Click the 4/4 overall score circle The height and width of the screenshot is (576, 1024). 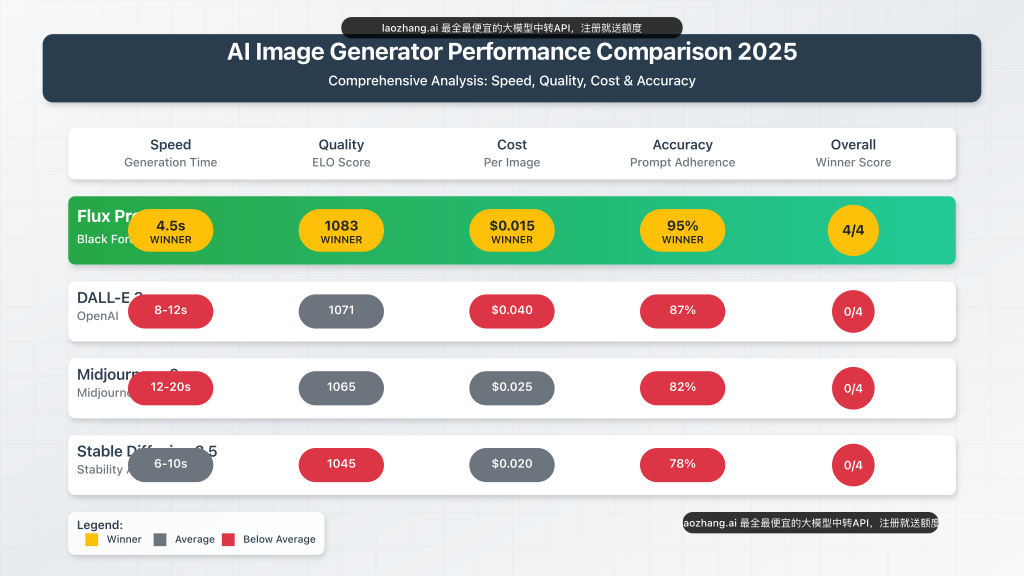click(x=853, y=231)
